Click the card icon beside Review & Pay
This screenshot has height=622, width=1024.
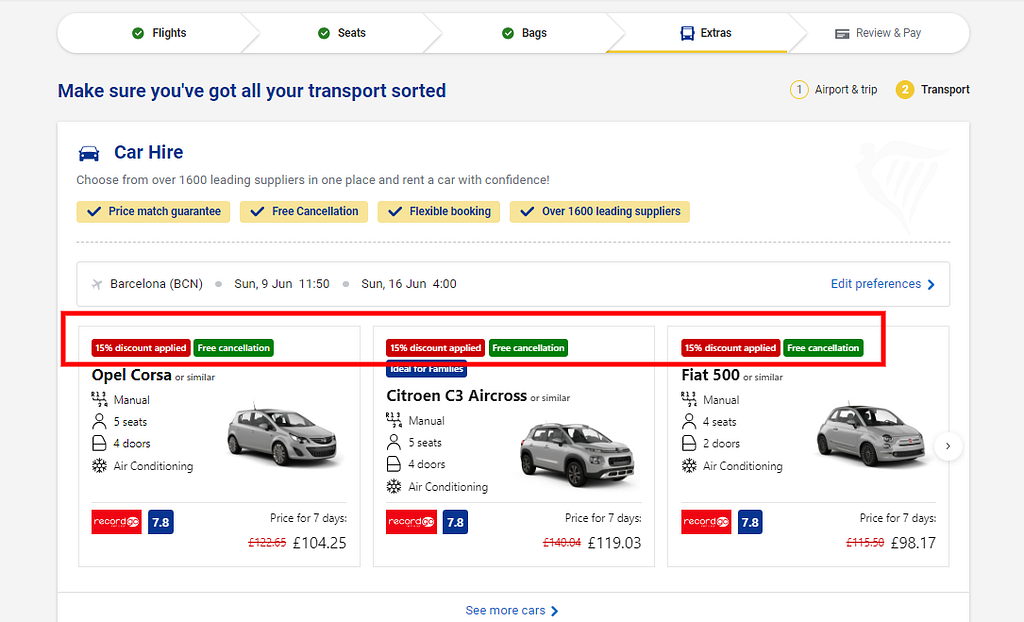click(842, 33)
